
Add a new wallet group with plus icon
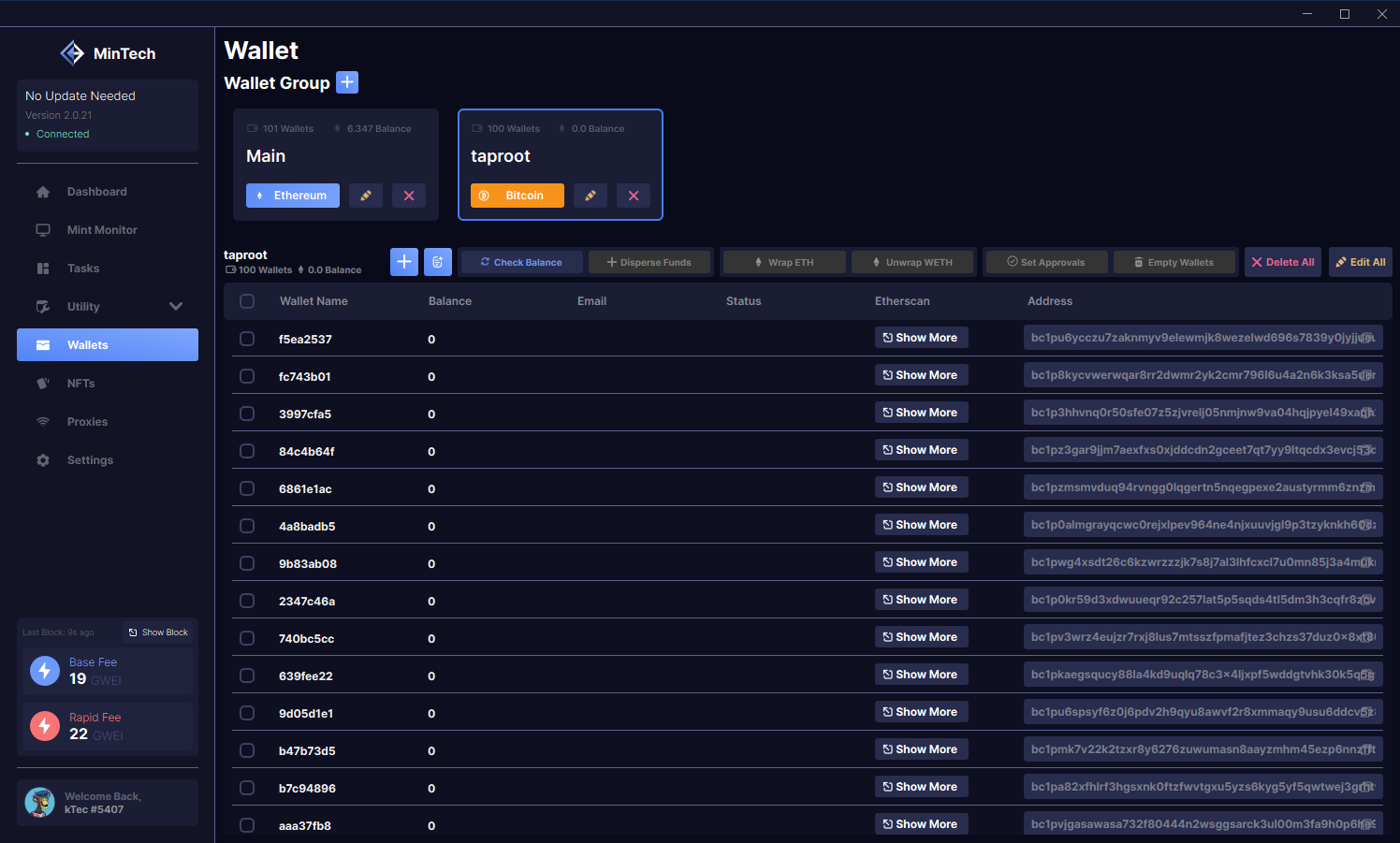coord(347,82)
